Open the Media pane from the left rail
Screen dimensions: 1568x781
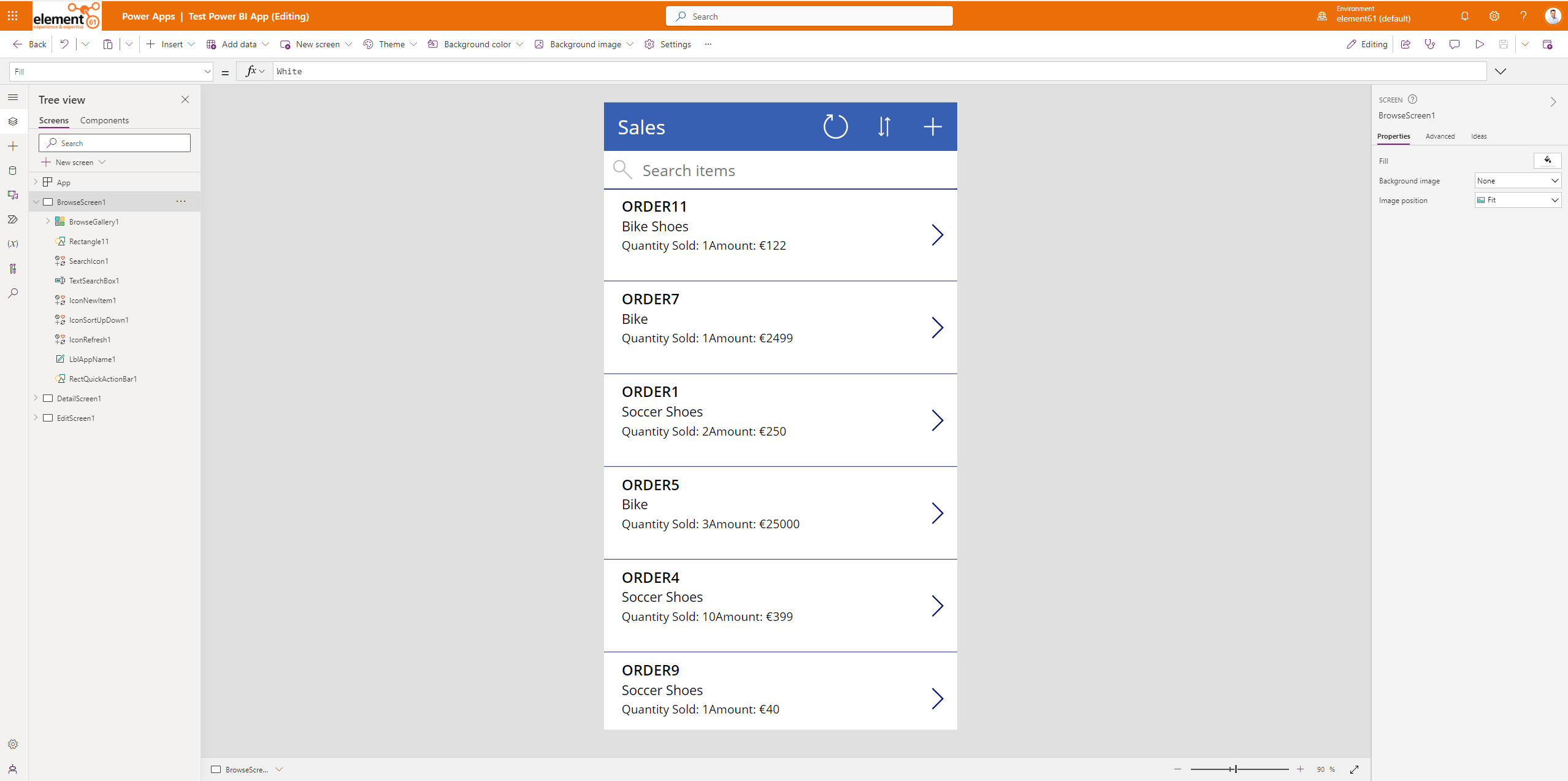[12, 194]
